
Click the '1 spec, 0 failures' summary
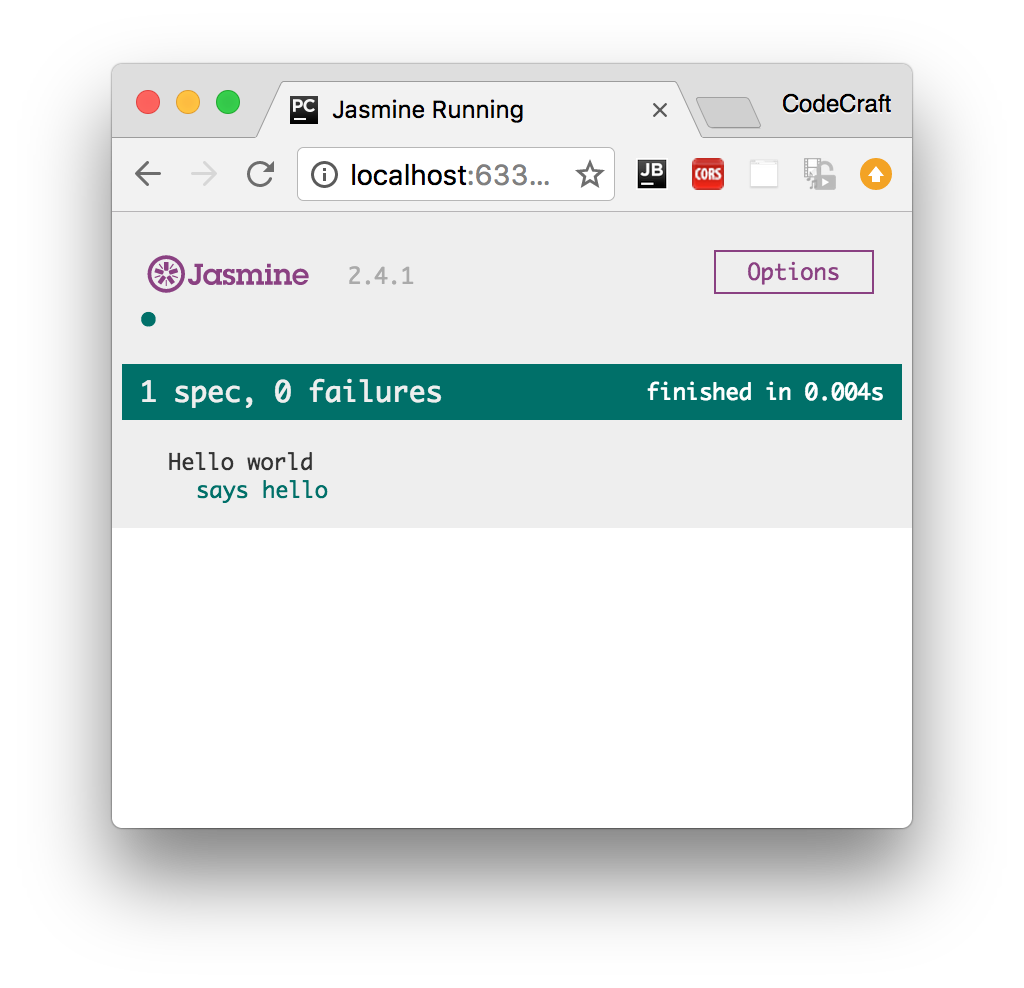tap(291, 392)
